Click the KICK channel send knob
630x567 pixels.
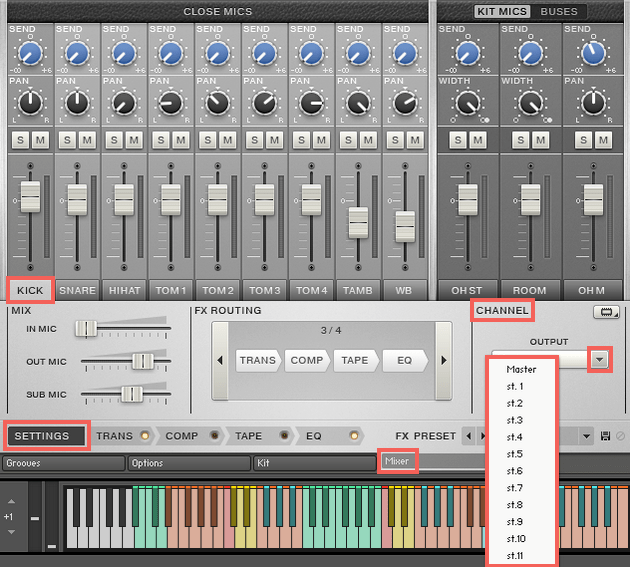(x=30, y=53)
